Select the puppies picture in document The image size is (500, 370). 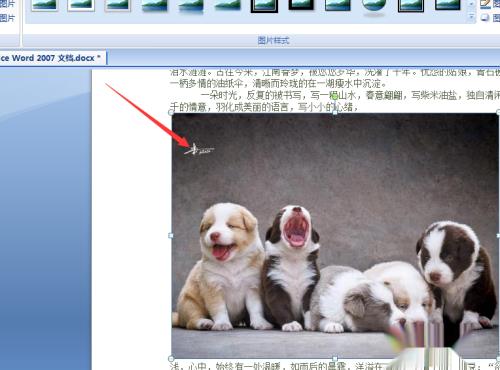coord(335,236)
